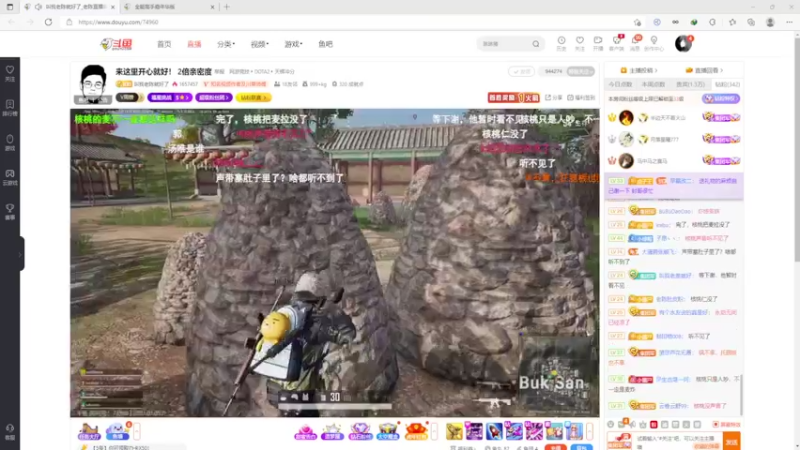Click the red envelope activity icon

point(416,432)
